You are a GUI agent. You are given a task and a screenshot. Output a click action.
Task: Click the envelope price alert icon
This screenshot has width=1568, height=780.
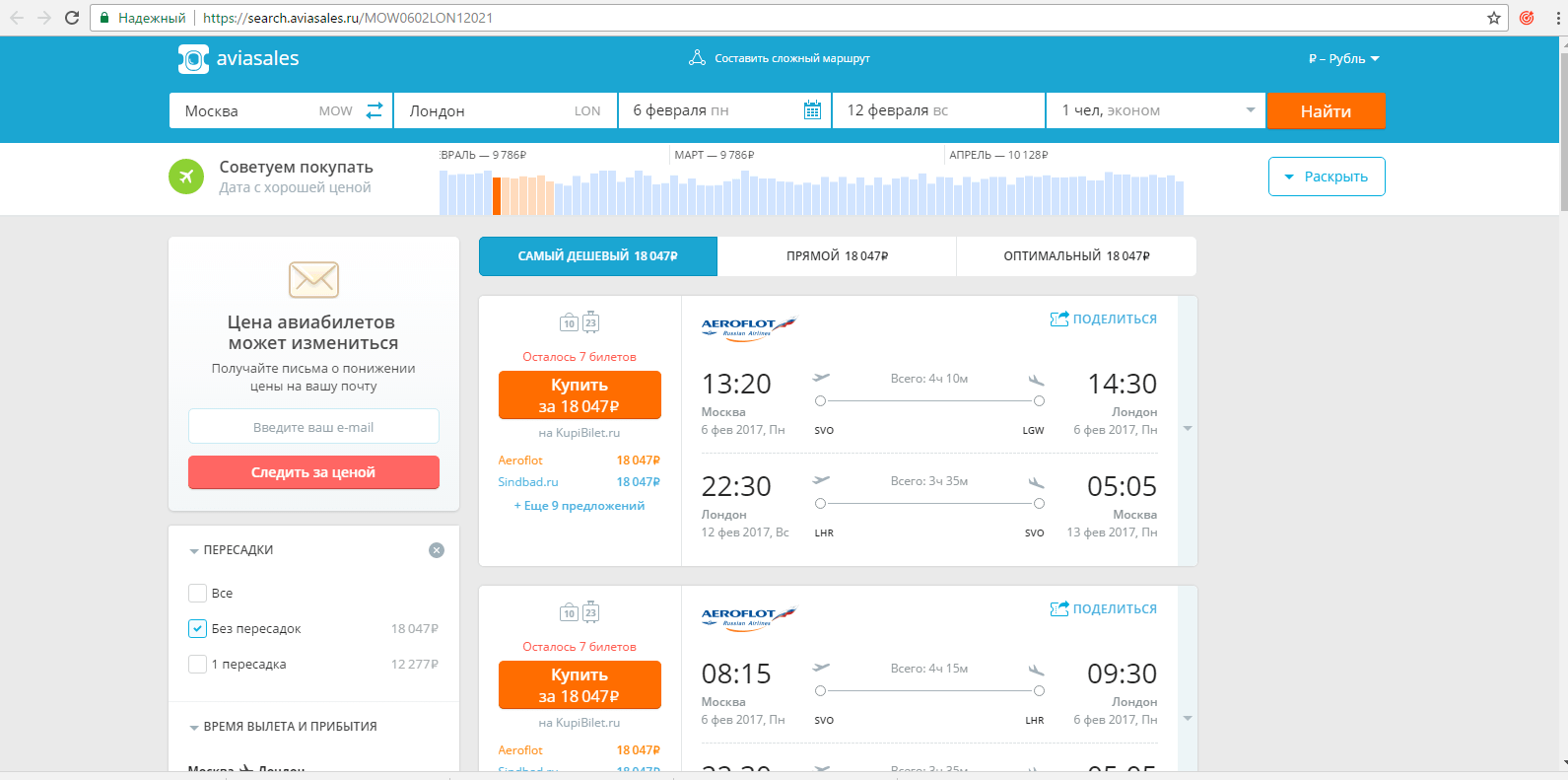point(313,279)
